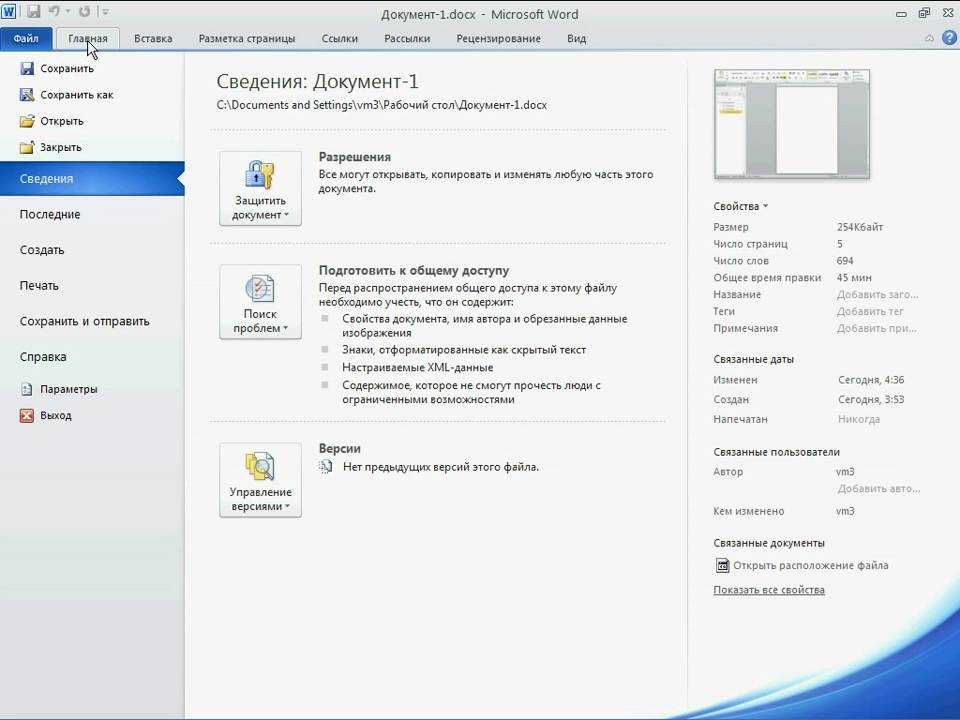Click the 254Кбайт size value
Image resolution: width=960 pixels, height=720 pixels.
[x=860, y=227]
